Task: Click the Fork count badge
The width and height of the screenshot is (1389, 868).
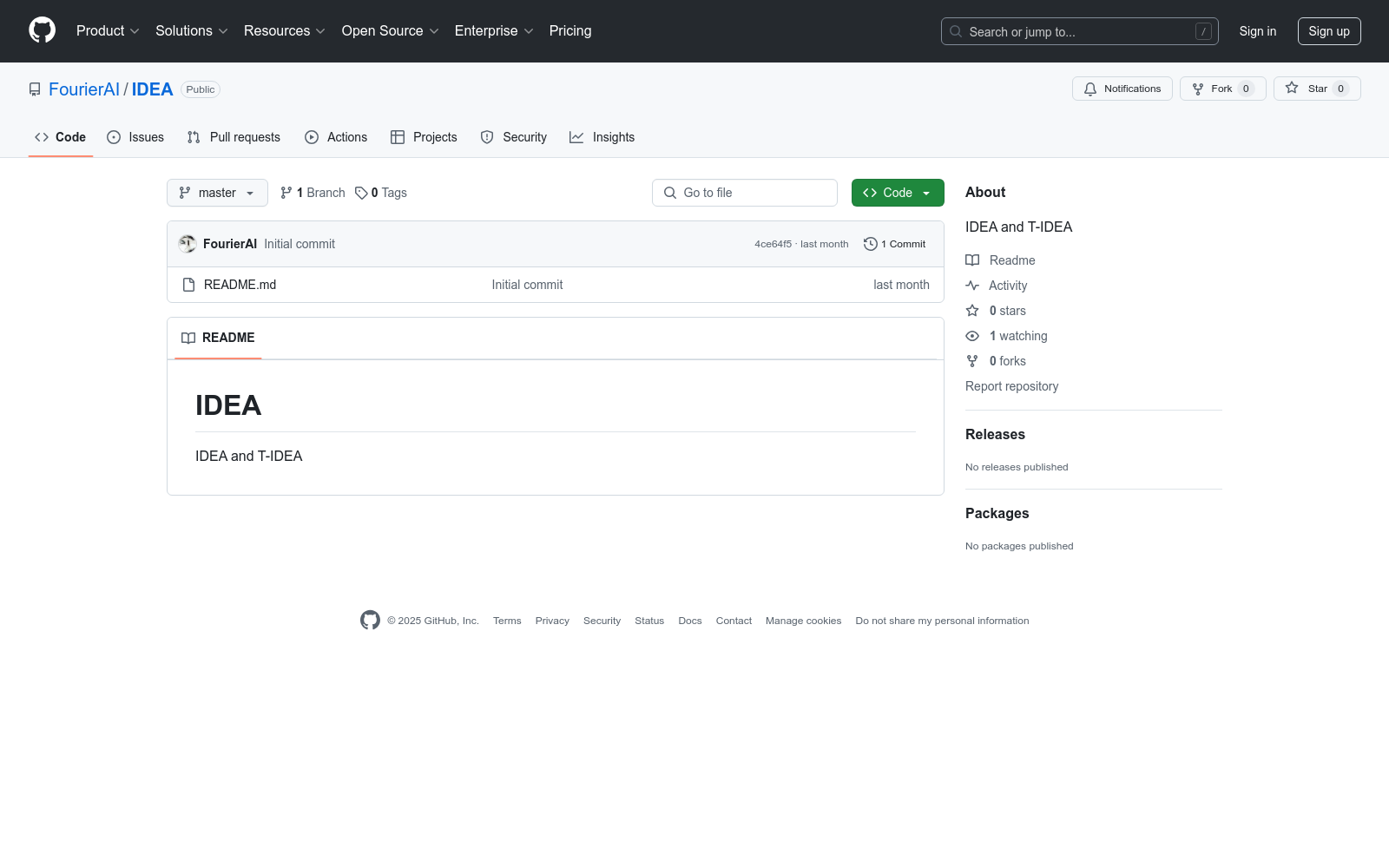Action: click(x=1246, y=89)
